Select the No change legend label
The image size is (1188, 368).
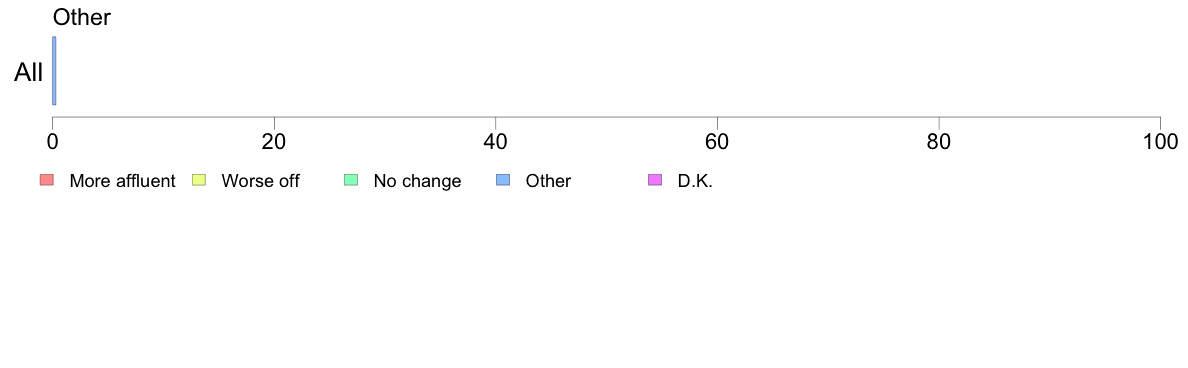(417, 181)
